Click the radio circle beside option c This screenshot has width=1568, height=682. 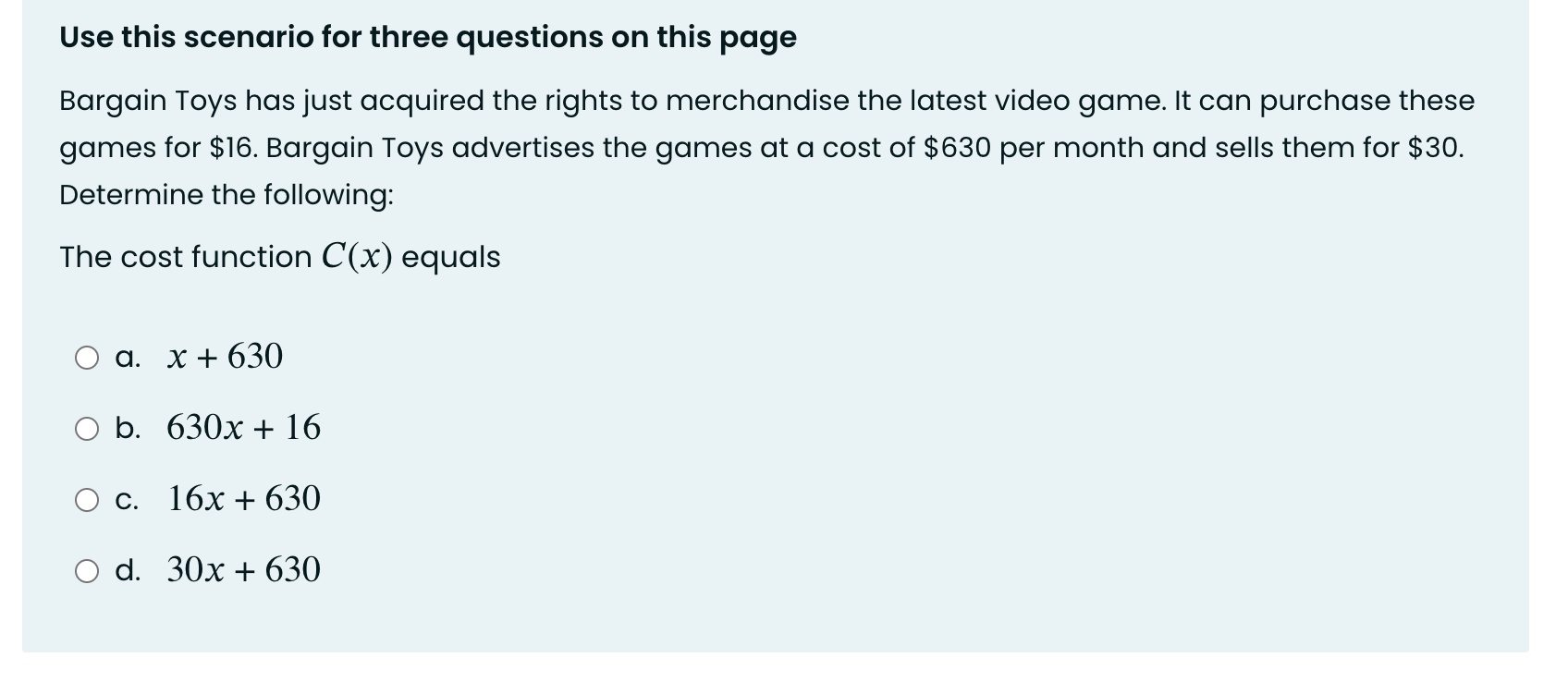[88, 499]
